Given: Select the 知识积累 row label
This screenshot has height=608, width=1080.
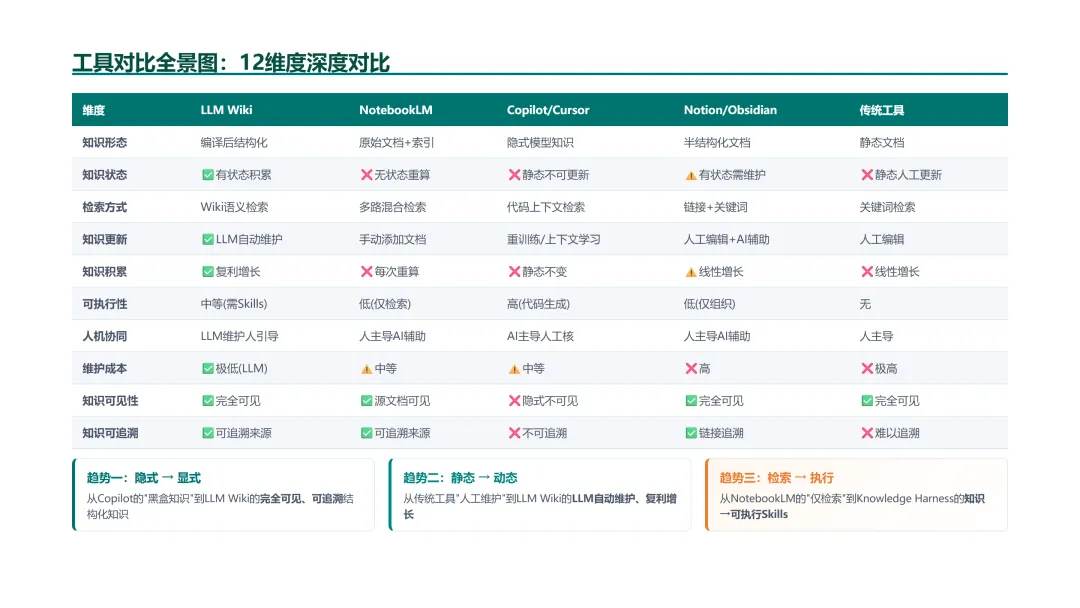Looking at the screenshot, I should pyautogui.click(x=105, y=272).
